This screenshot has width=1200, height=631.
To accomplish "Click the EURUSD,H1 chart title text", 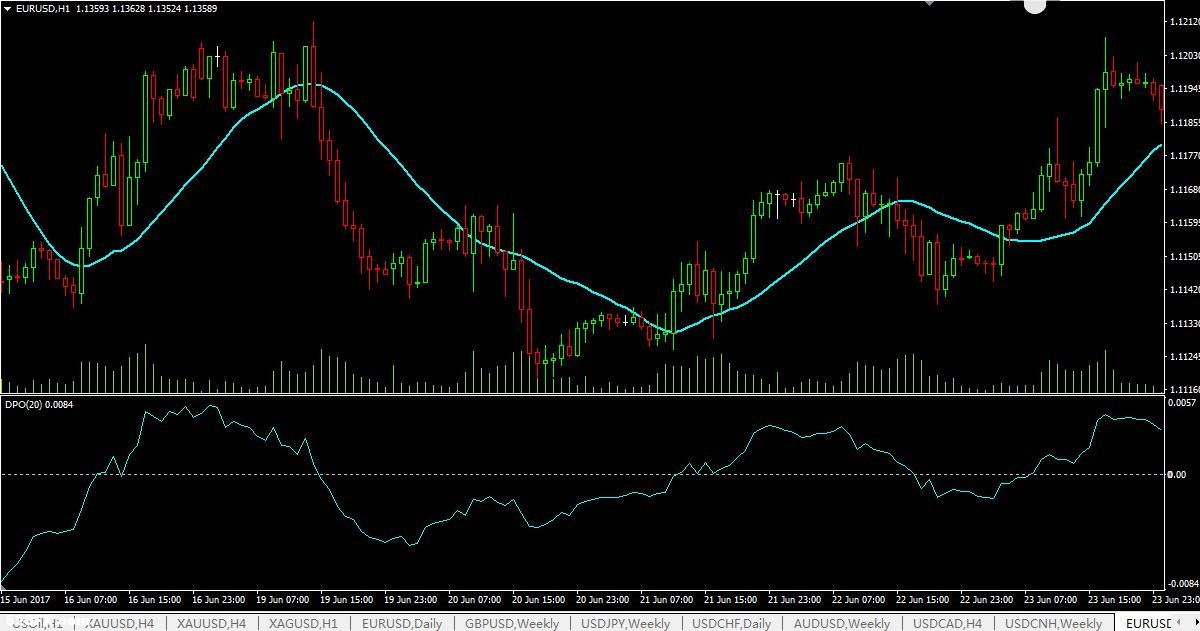I will [43, 8].
